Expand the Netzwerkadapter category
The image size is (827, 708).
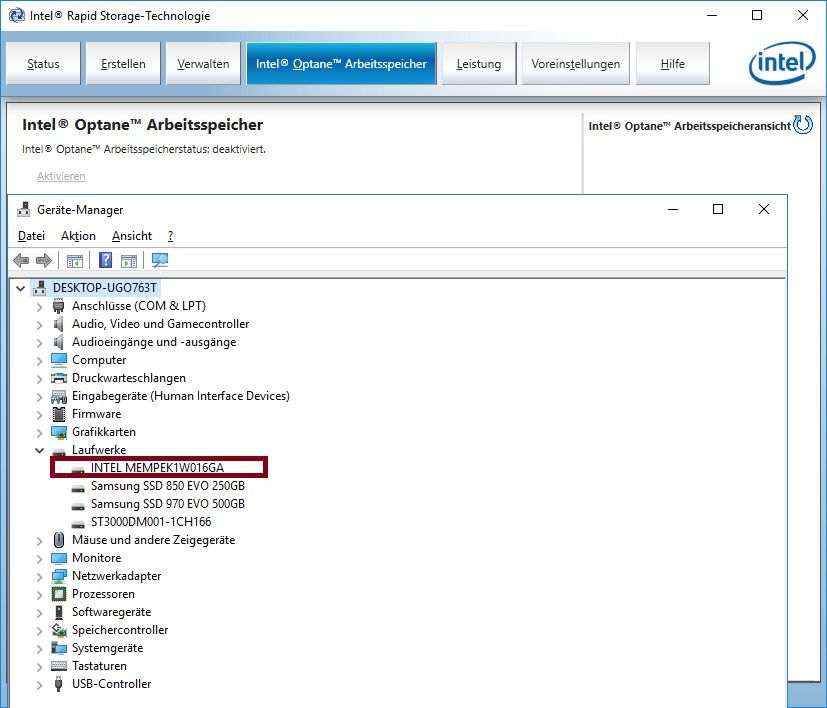click(x=40, y=577)
